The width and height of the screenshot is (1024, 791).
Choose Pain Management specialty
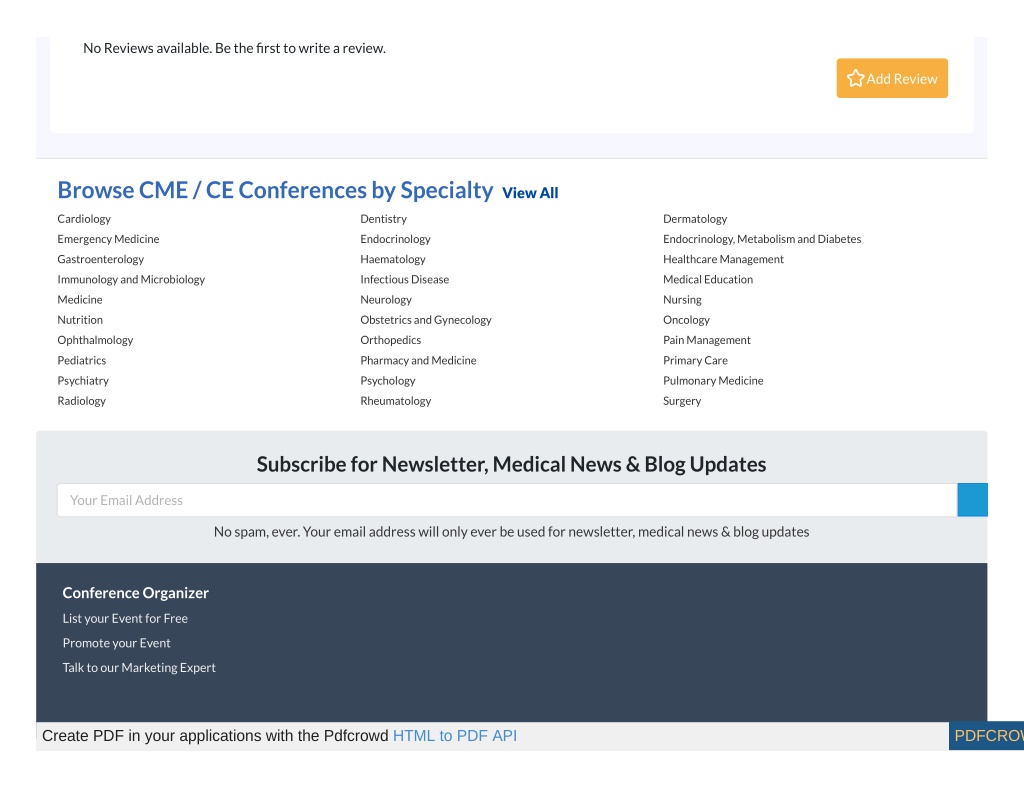[x=707, y=340]
